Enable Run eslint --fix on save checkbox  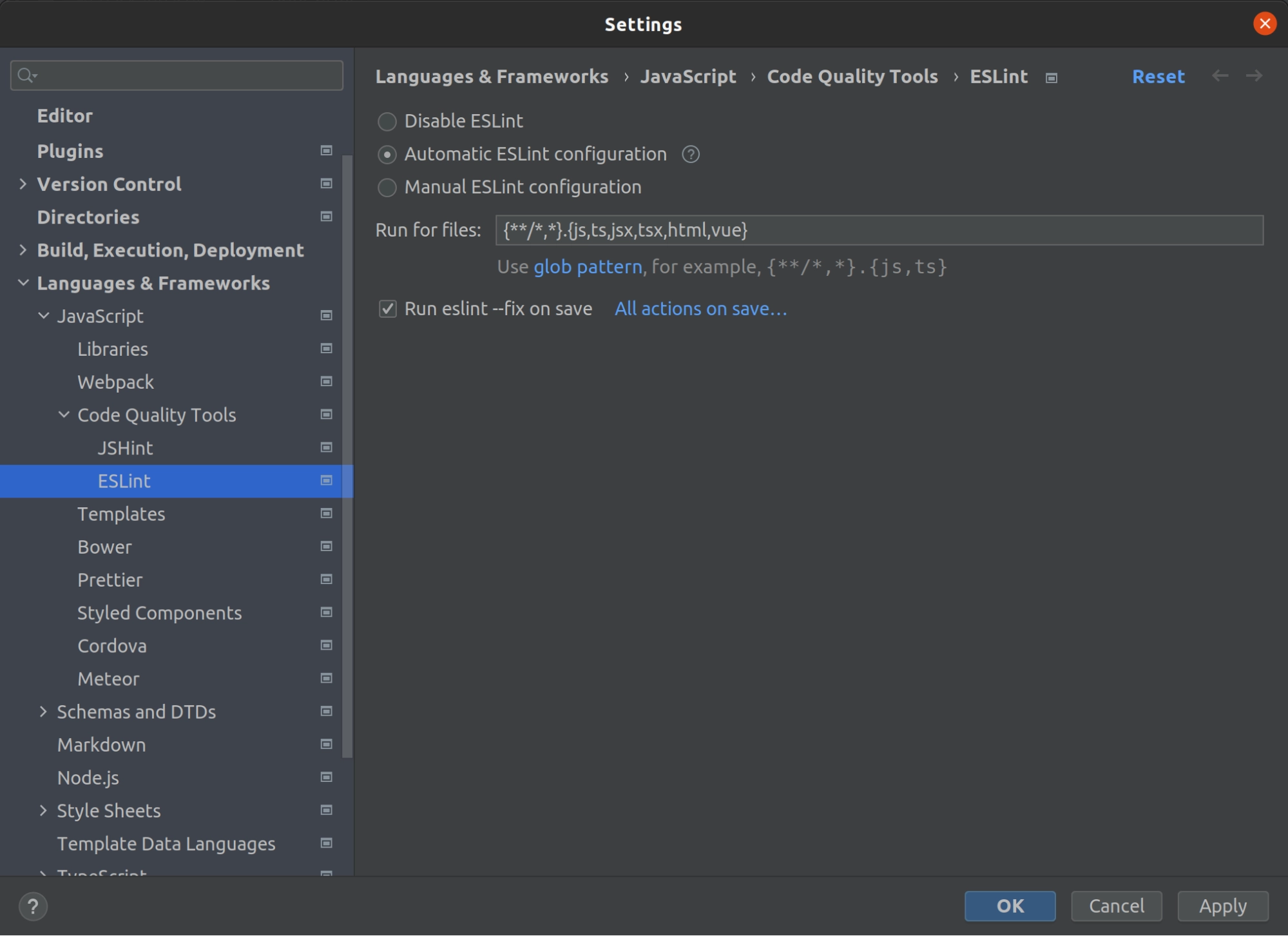point(388,308)
